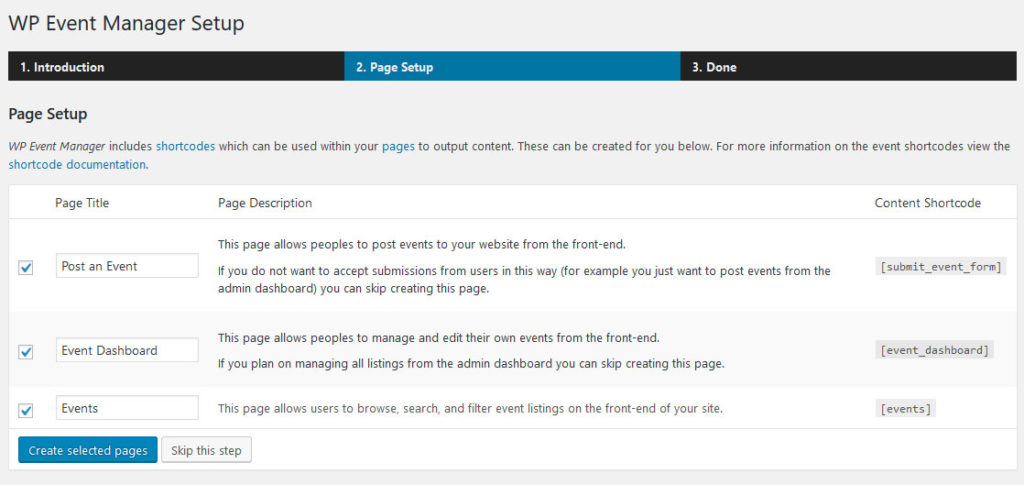Jump to the 3. Done step

(848, 67)
